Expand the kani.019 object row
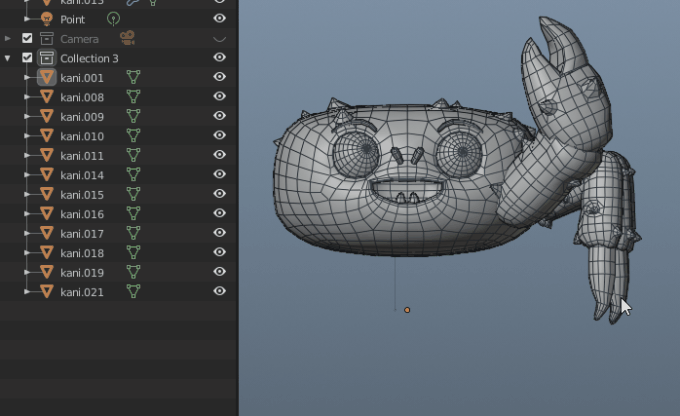The image size is (680, 416). pos(27,273)
